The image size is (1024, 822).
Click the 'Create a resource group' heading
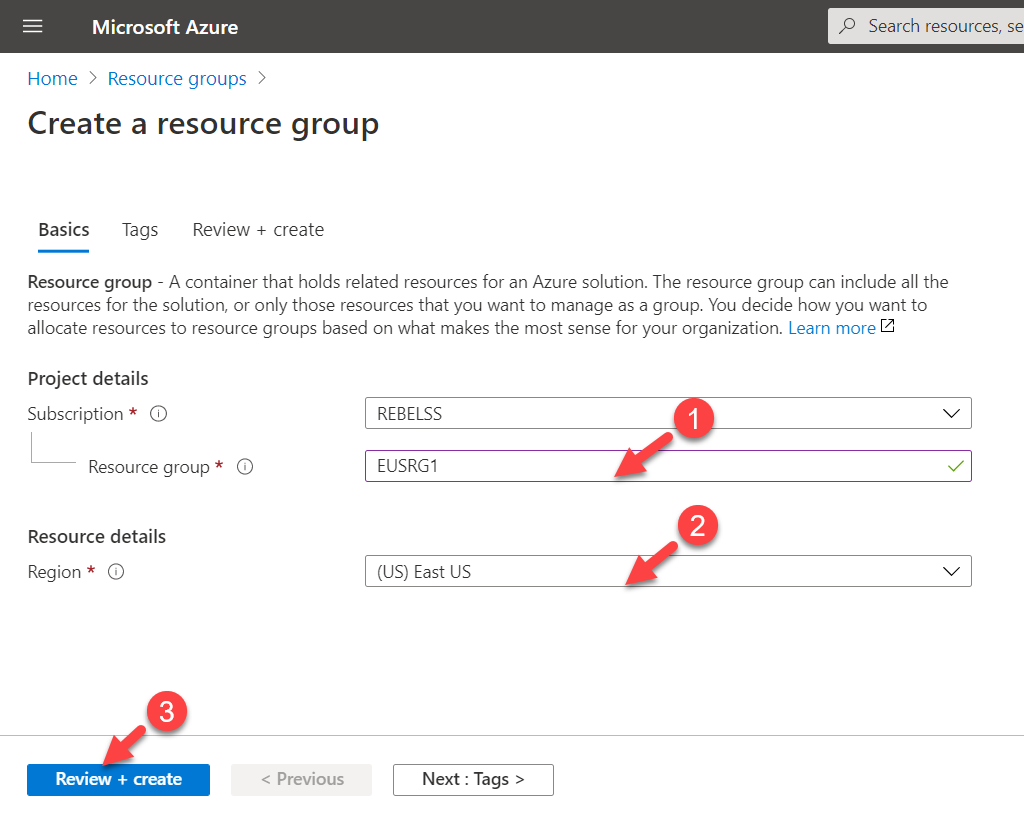pos(203,124)
